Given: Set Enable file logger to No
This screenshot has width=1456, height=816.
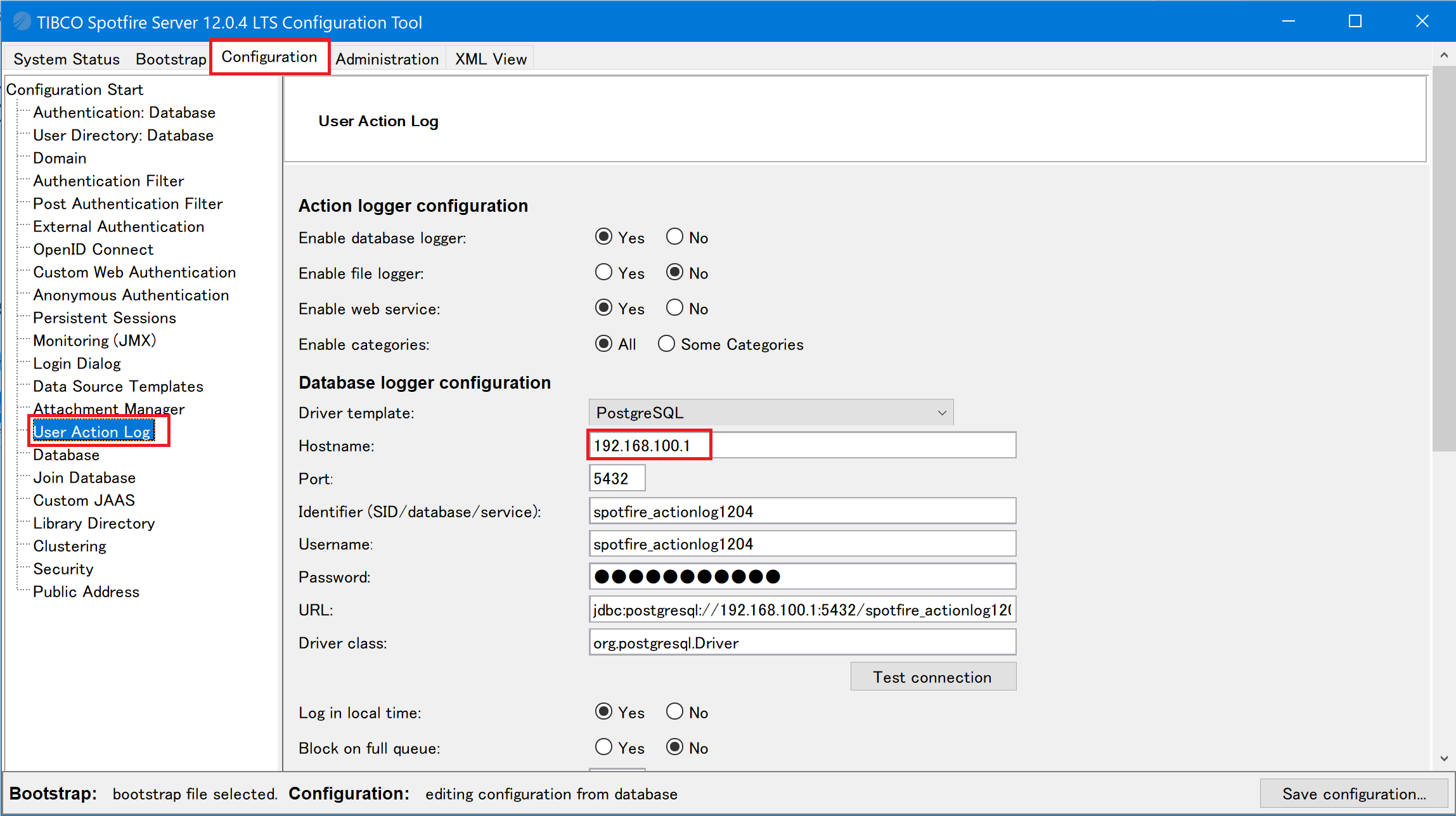Looking at the screenshot, I should coord(675,273).
